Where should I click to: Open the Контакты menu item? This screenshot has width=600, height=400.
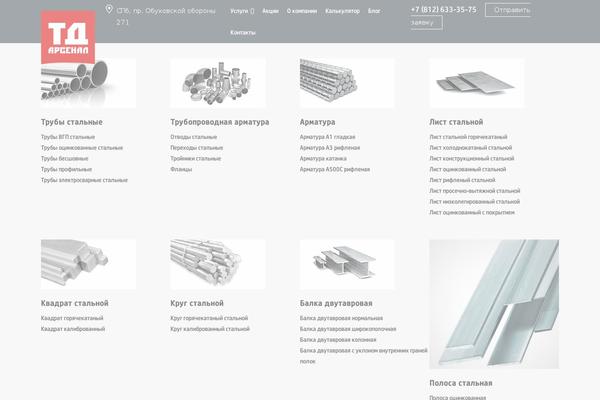pos(243,33)
